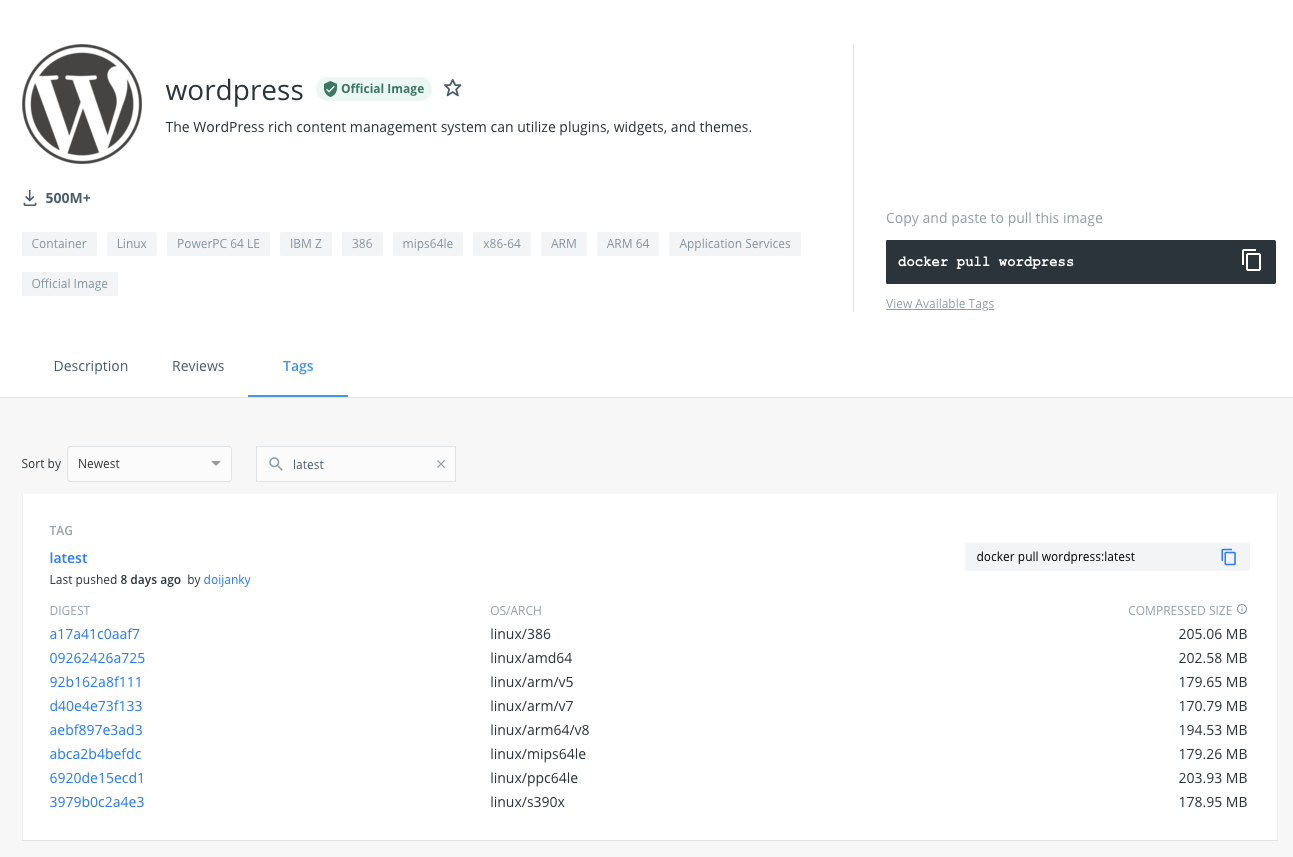Click the docker pull wordpress code box

[1081, 262]
